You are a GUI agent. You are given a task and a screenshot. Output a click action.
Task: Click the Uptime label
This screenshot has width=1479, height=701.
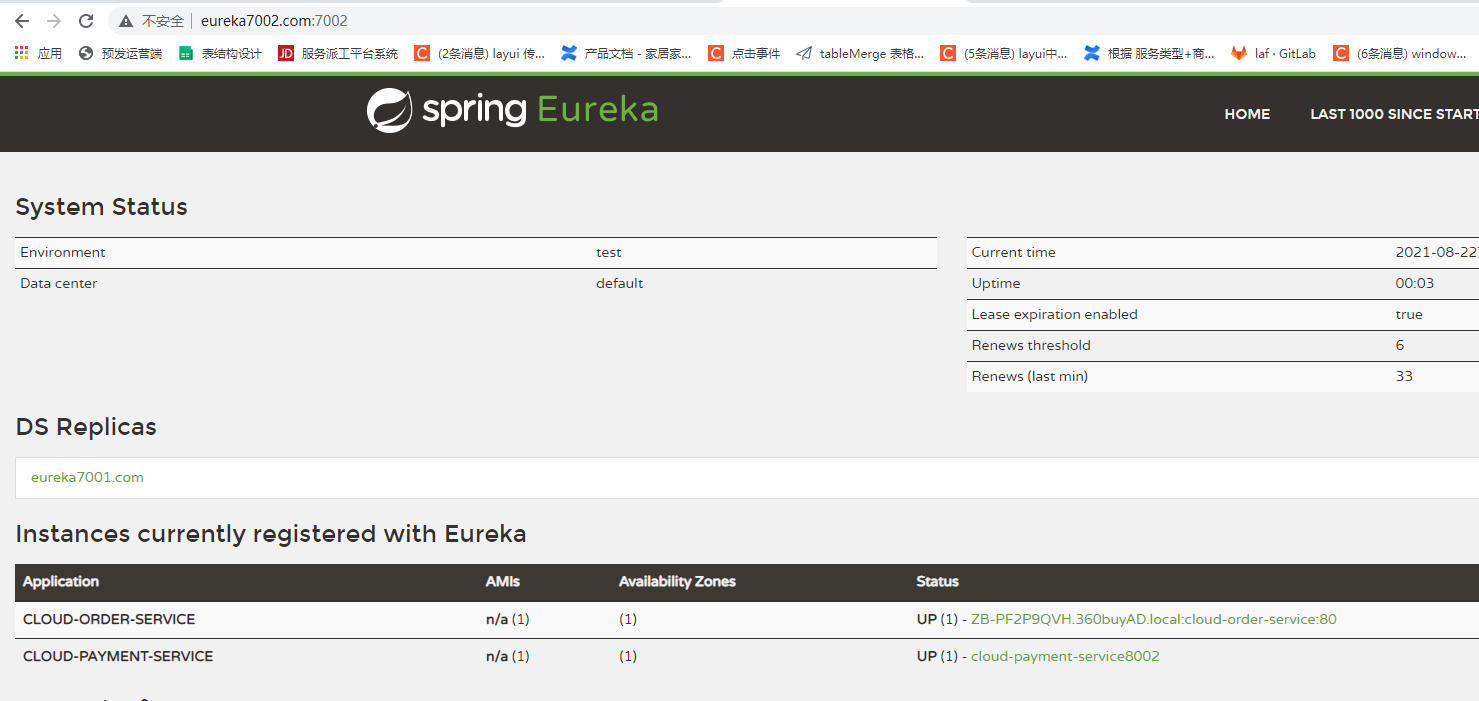coord(996,283)
